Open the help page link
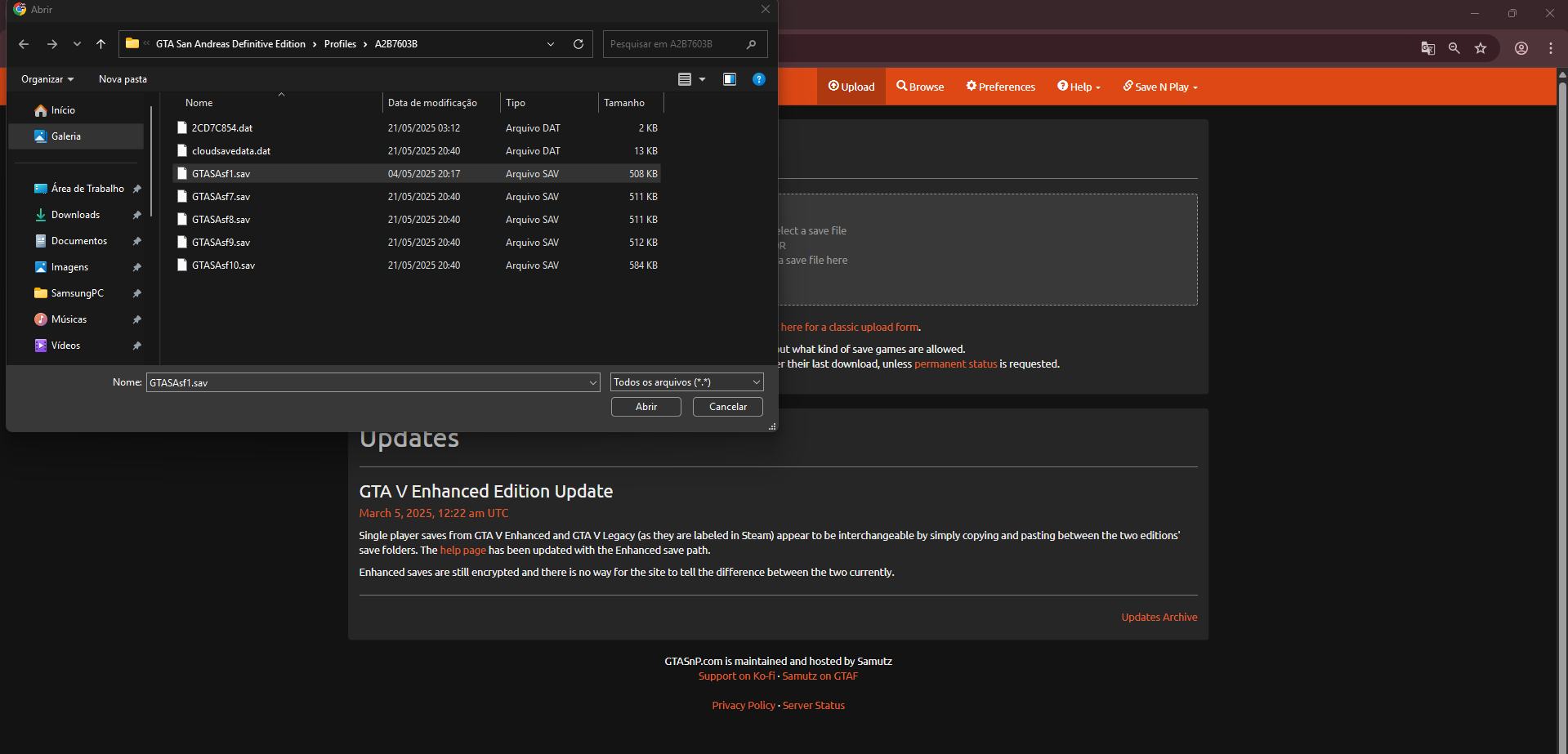The width and height of the screenshot is (1568, 754). tap(463, 551)
